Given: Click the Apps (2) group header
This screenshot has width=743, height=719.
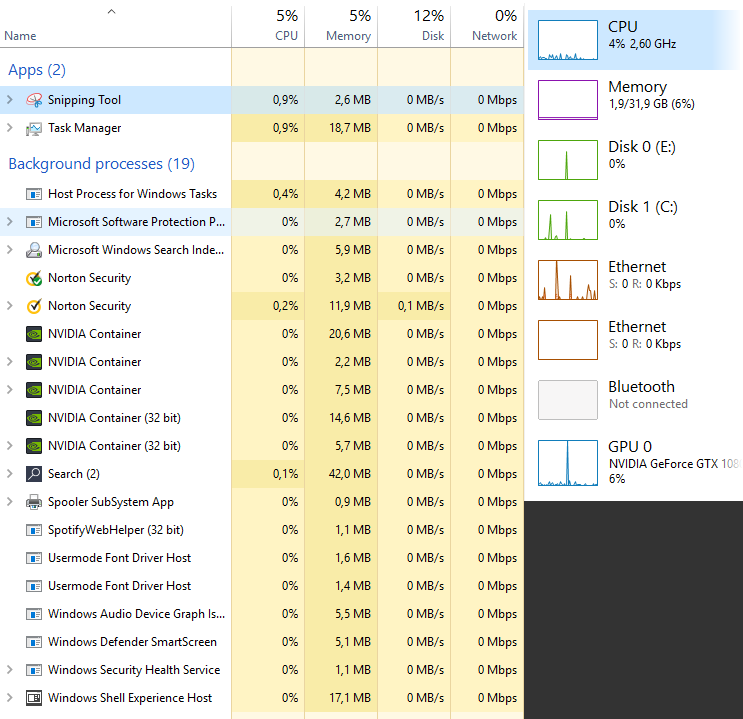Looking at the screenshot, I should (x=37, y=70).
